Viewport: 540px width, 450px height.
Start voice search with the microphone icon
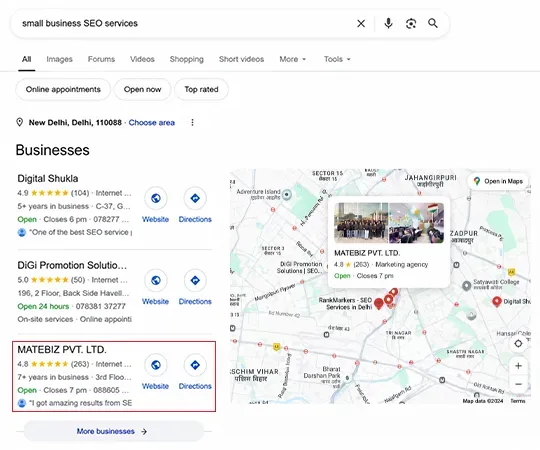pyautogui.click(x=388, y=23)
